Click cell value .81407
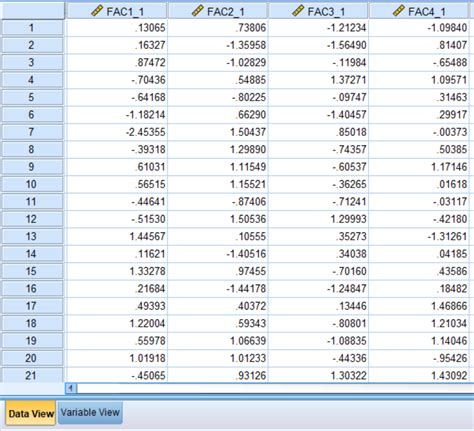 419,45
